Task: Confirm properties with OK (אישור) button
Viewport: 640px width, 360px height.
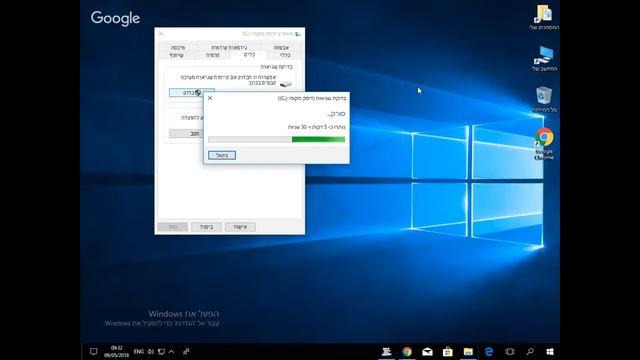Action: pyautogui.click(x=240, y=227)
